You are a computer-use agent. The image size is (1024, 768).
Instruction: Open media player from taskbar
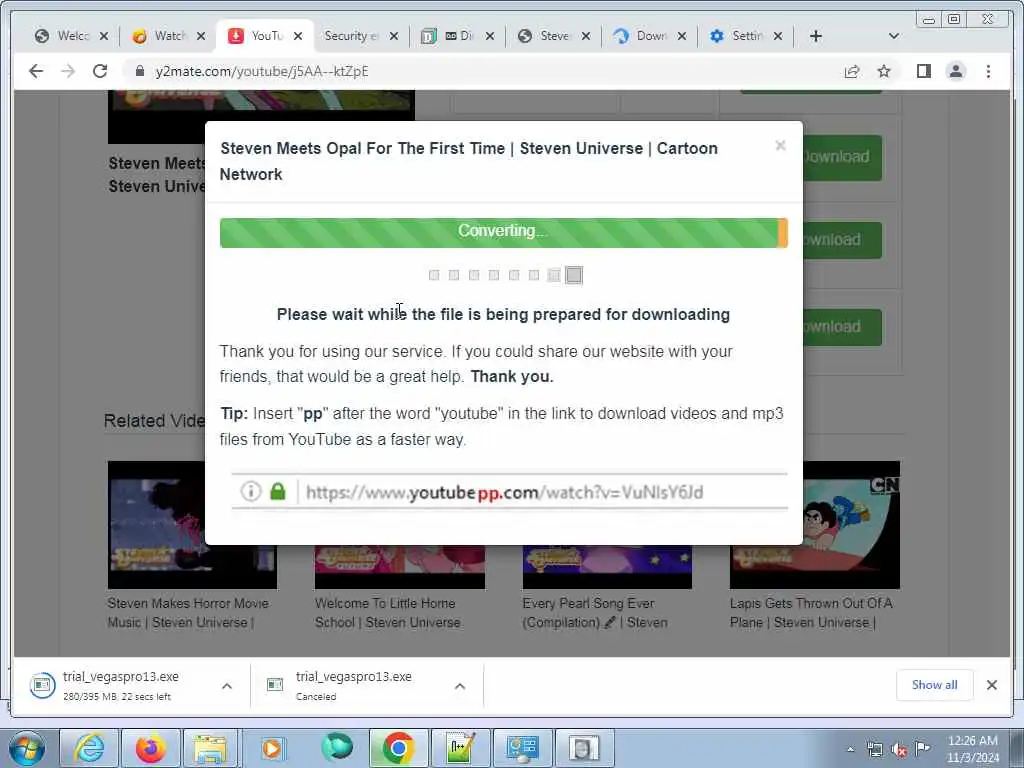(272, 748)
